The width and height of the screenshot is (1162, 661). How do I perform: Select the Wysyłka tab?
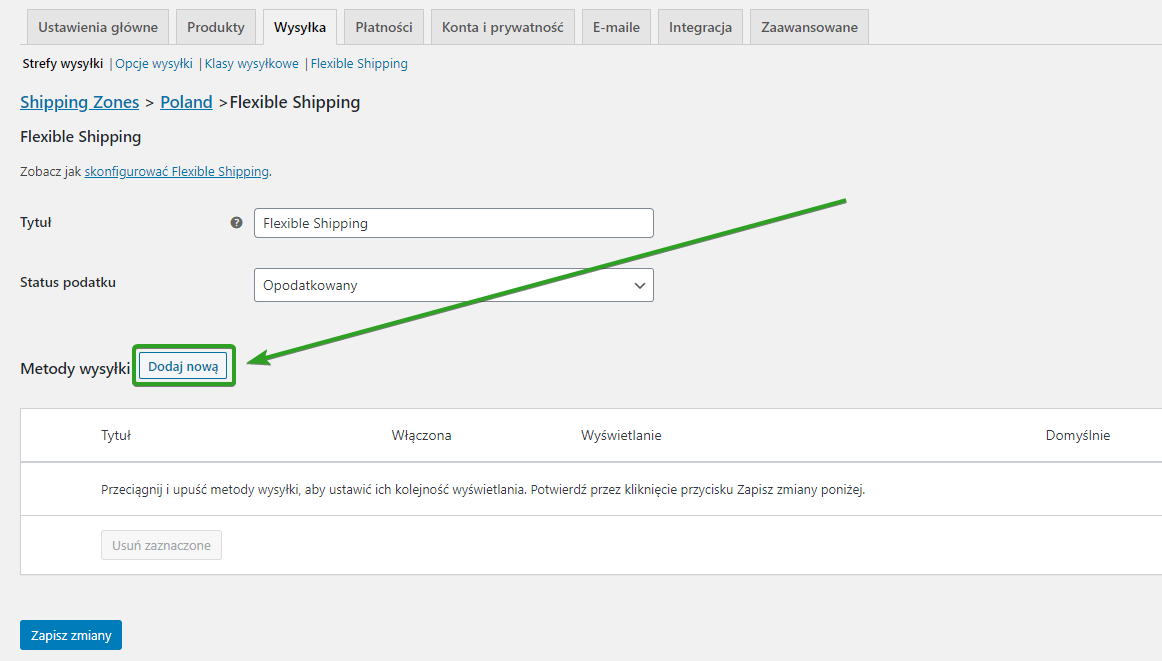point(299,27)
